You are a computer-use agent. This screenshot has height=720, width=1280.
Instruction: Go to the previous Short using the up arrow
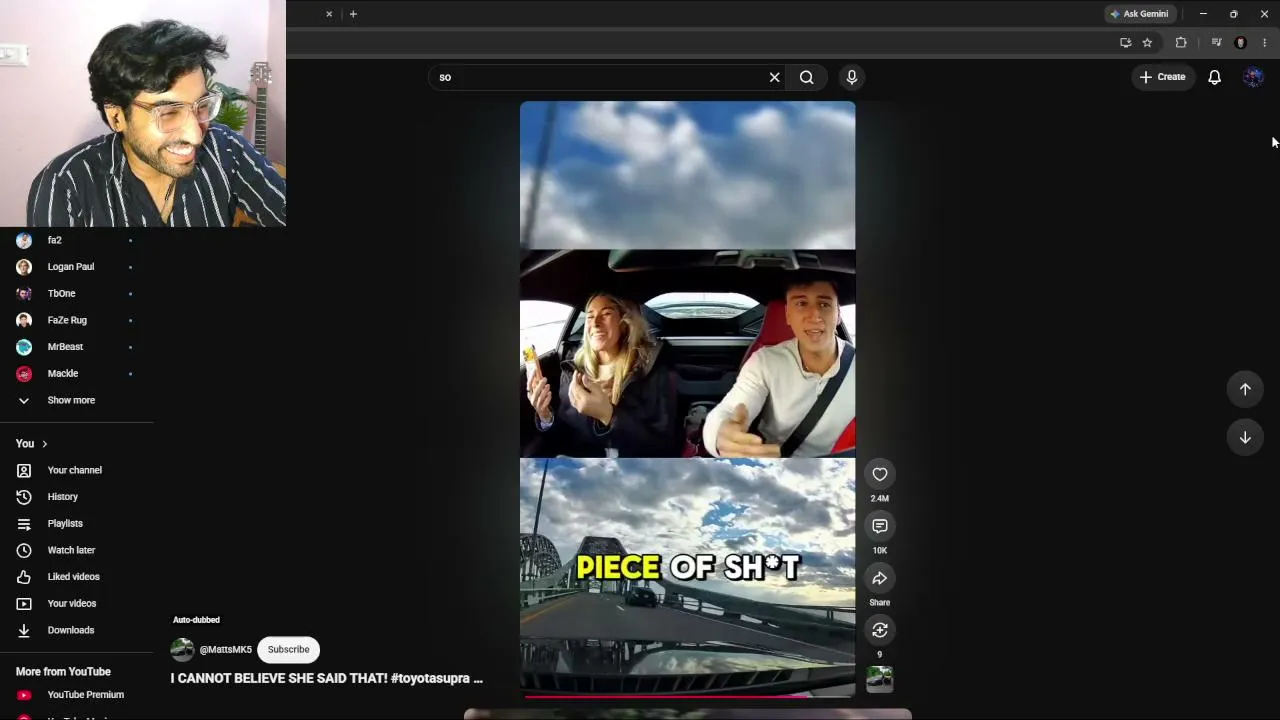(x=1245, y=389)
